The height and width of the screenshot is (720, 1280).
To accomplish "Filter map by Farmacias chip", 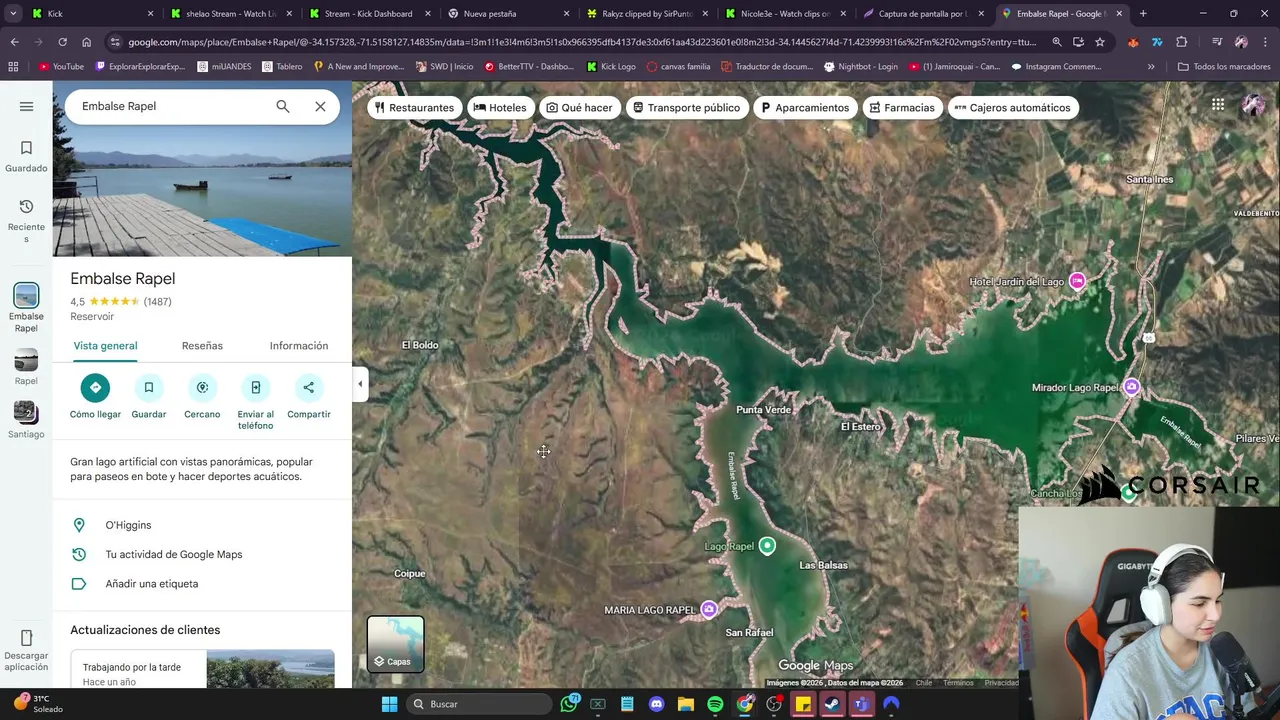I will 902,108.
